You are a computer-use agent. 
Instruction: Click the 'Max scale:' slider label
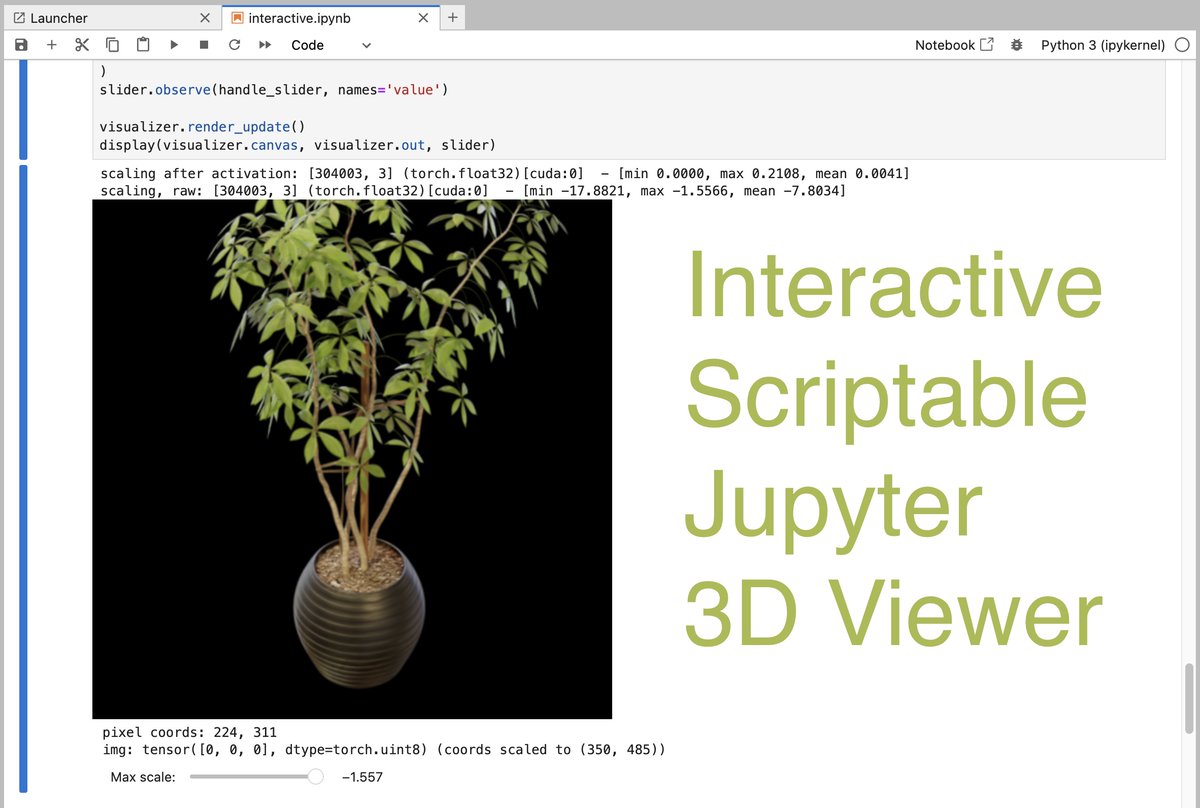(143, 777)
